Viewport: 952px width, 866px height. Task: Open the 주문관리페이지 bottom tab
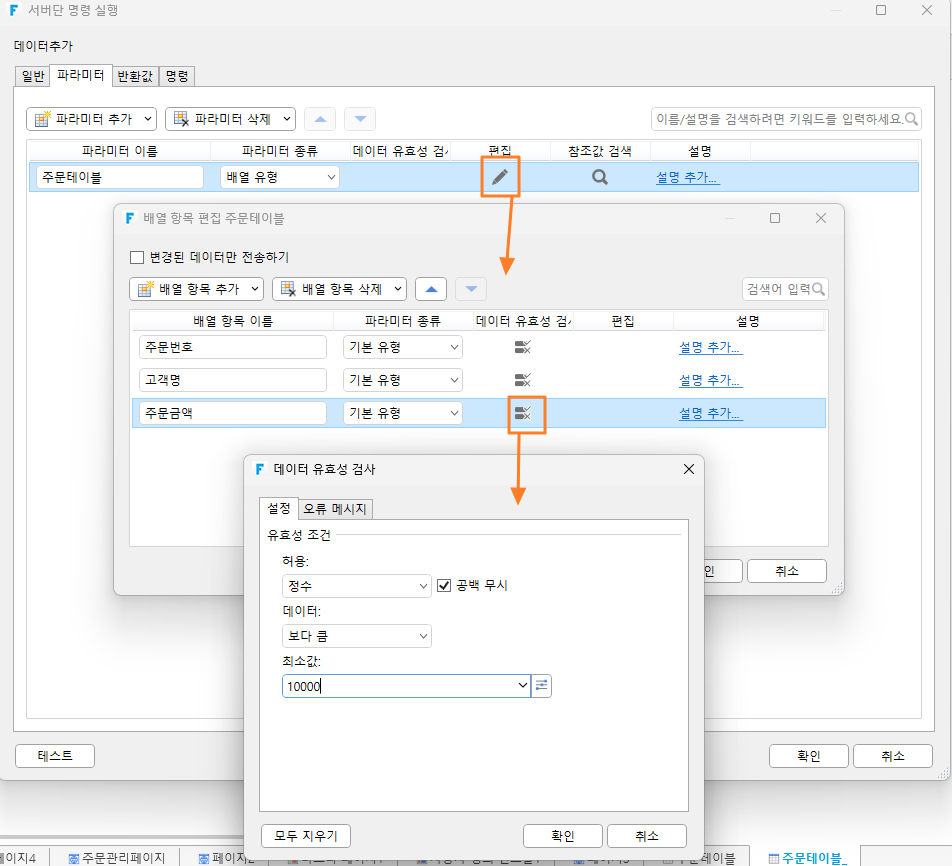(x=117, y=858)
